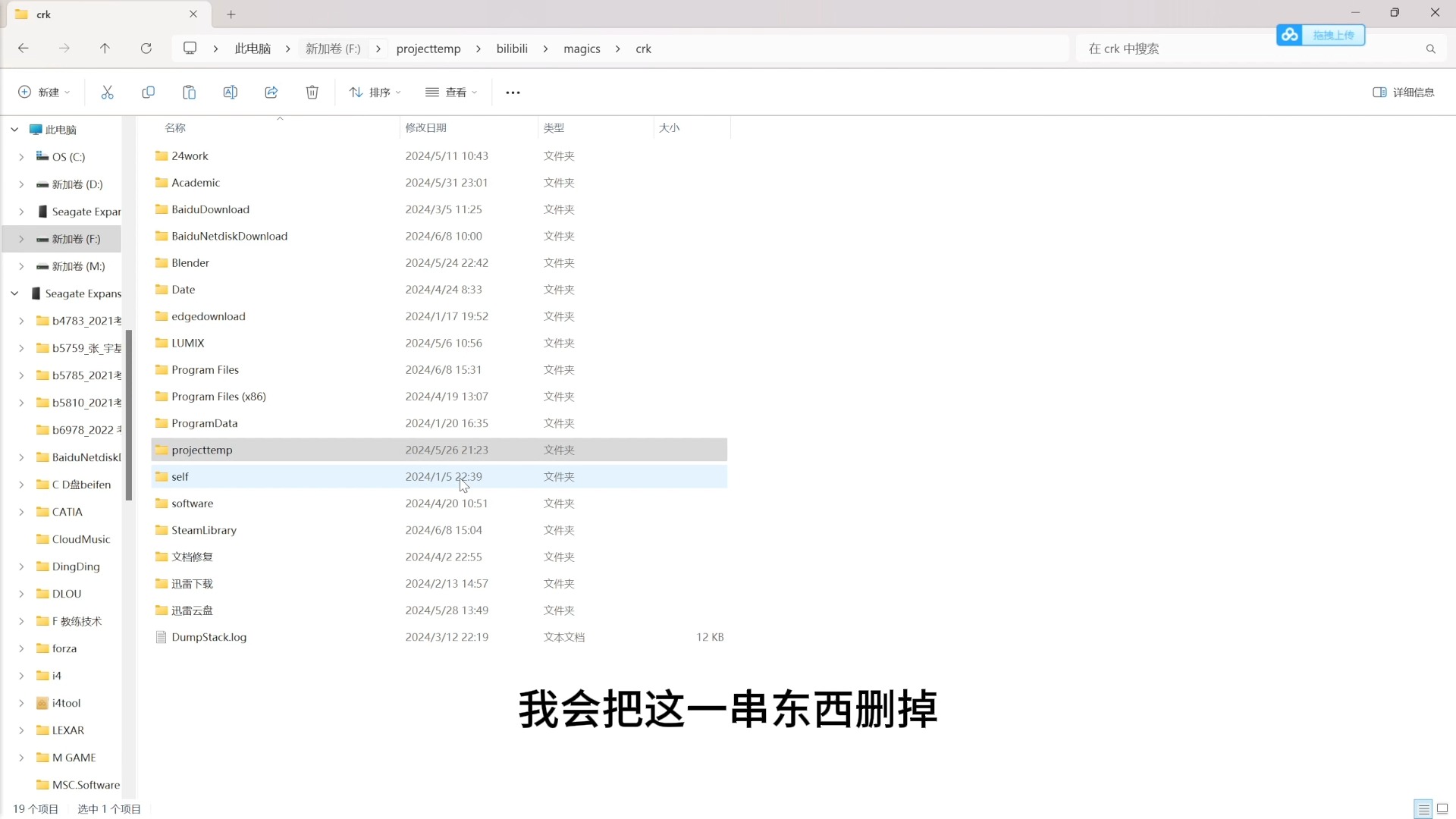Click the Paste clipboard icon
Image resolution: width=1456 pixels, height=819 pixels.
[189, 92]
